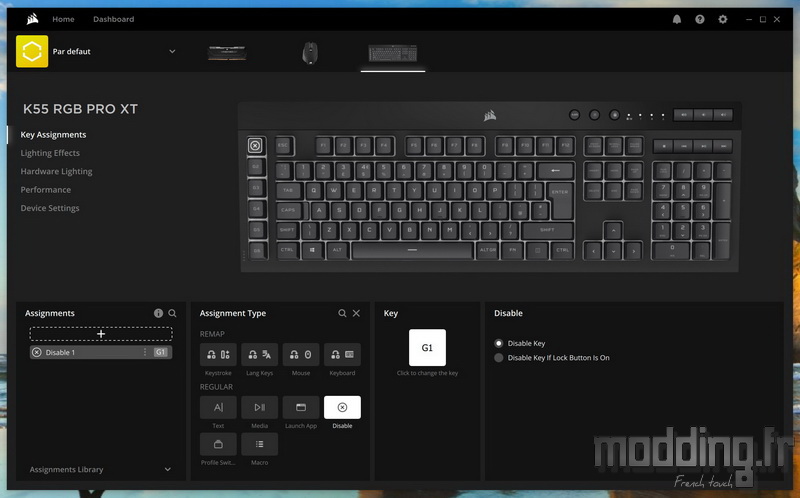Click the FN key on keyboard image
This screenshot has height=498, width=800.
pyautogui.click(x=512, y=251)
